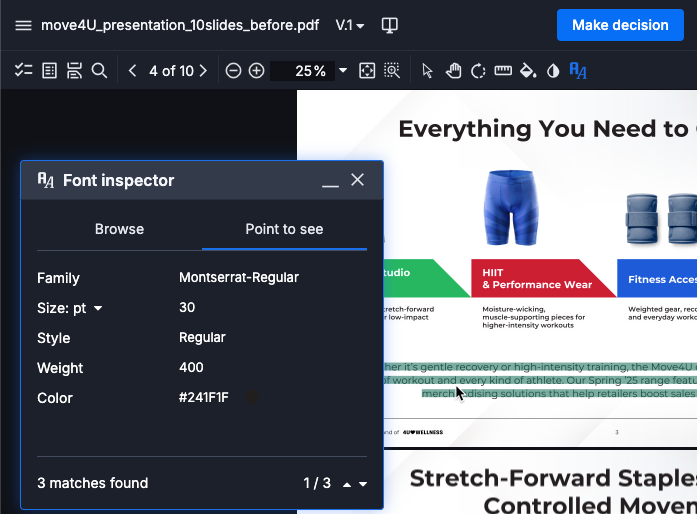The image size is (697, 514).
Task: Click the green Studio banner
Action: pos(427,278)
